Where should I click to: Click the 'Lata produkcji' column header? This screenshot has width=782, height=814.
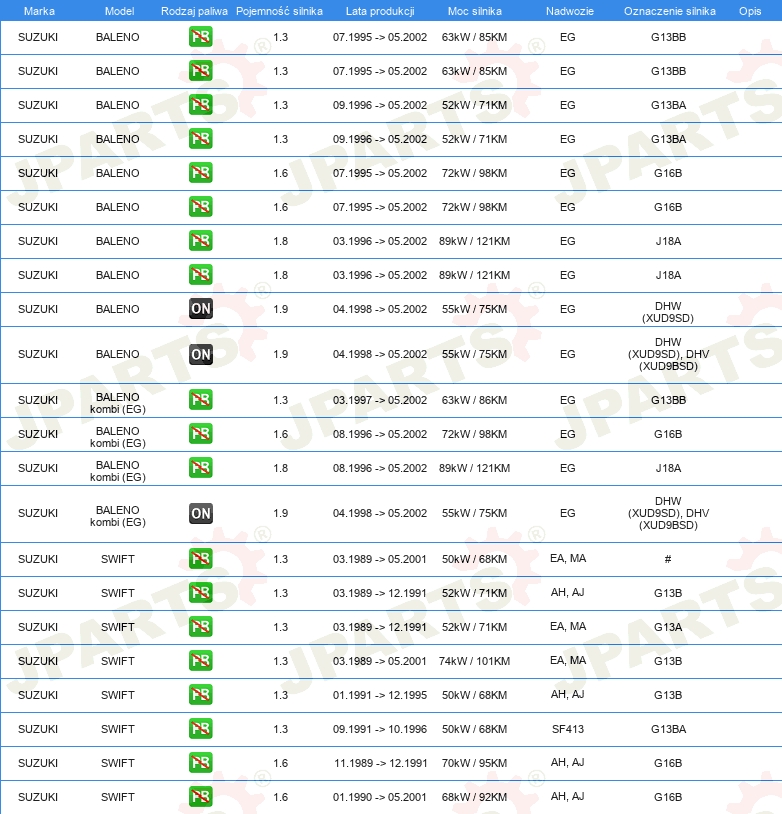tap(380, 11)
